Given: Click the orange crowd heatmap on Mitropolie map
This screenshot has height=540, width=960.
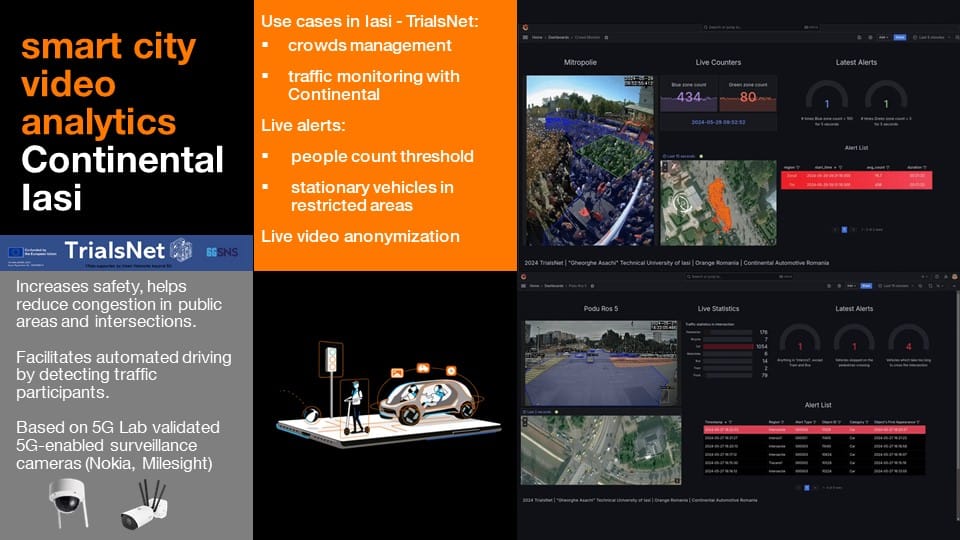Looking at the screenshot, I should click(x=721, y=203).
